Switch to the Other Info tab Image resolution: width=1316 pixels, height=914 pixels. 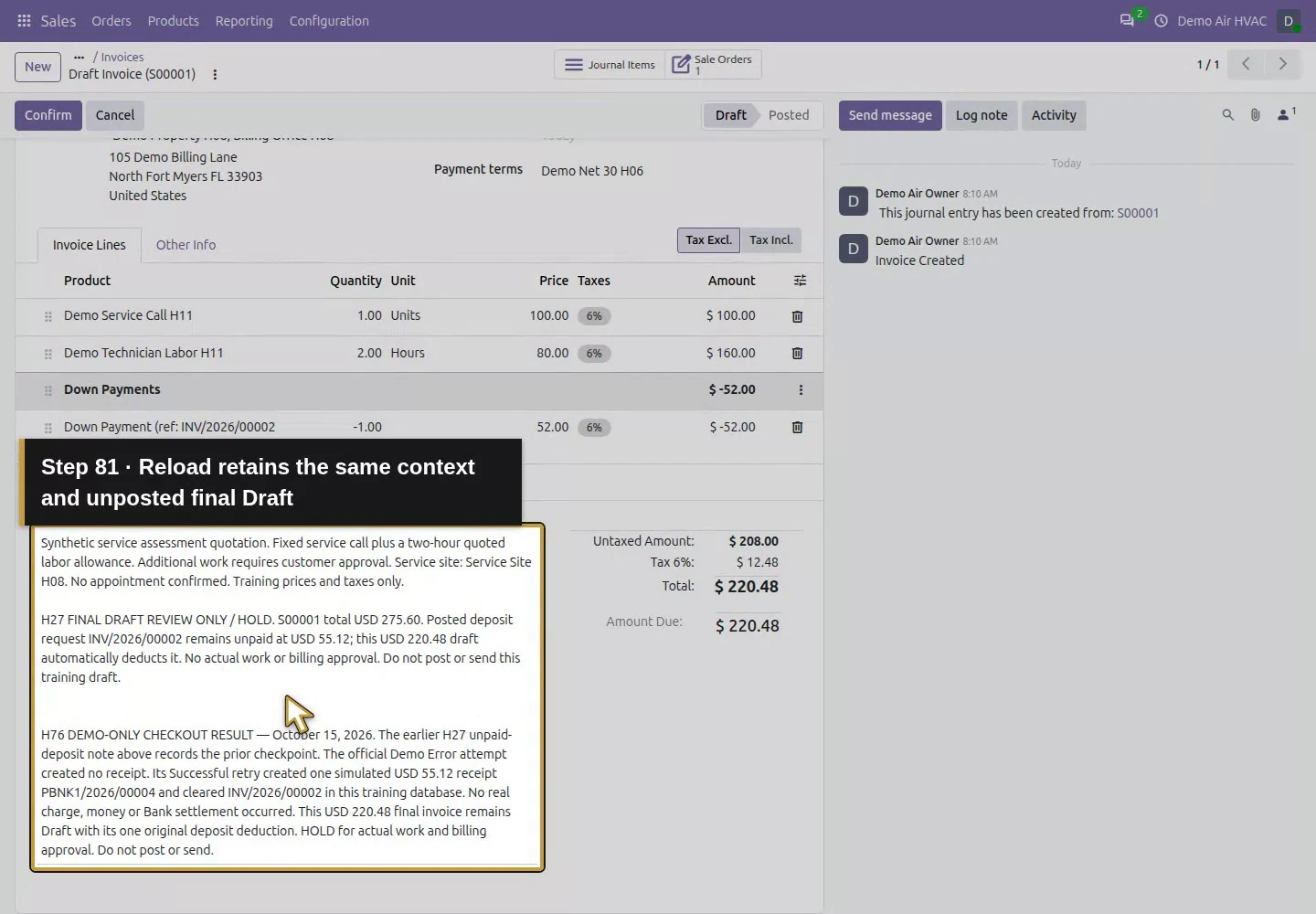[x=186, y=245]
